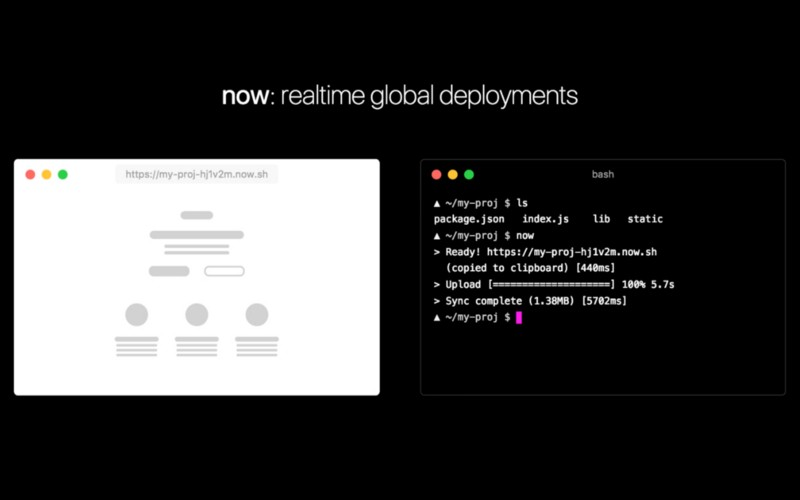
Task: Click the 'now' command in terminal
Action: coord(525,236)
